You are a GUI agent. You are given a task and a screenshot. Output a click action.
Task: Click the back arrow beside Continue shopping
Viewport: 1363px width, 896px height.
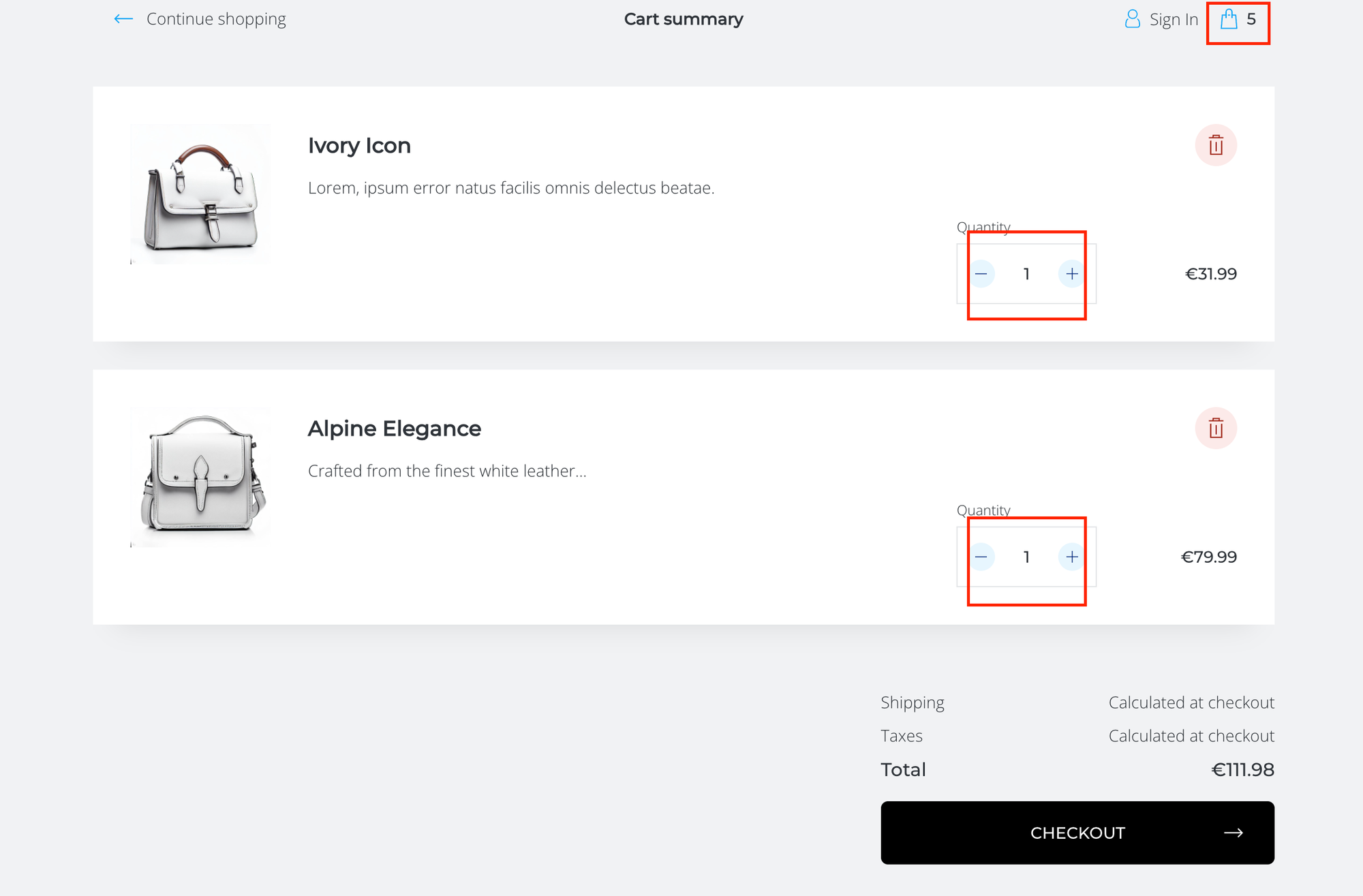tap(123, 19)
